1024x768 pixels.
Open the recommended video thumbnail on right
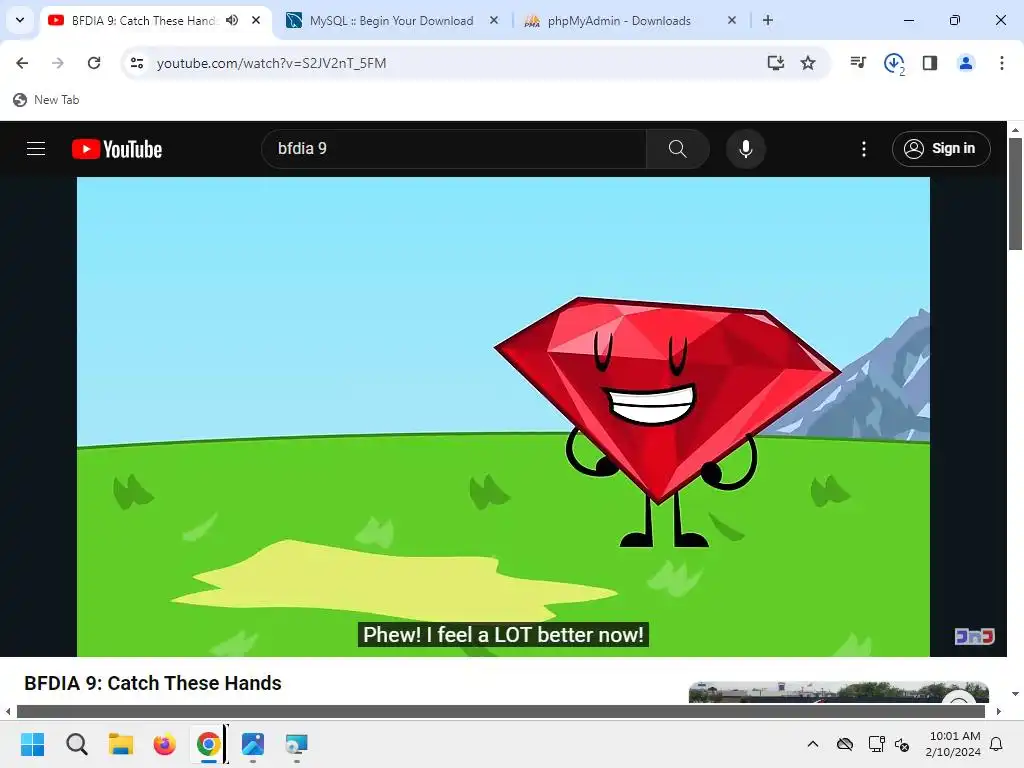pyautogui.click(x=839, y=692)
